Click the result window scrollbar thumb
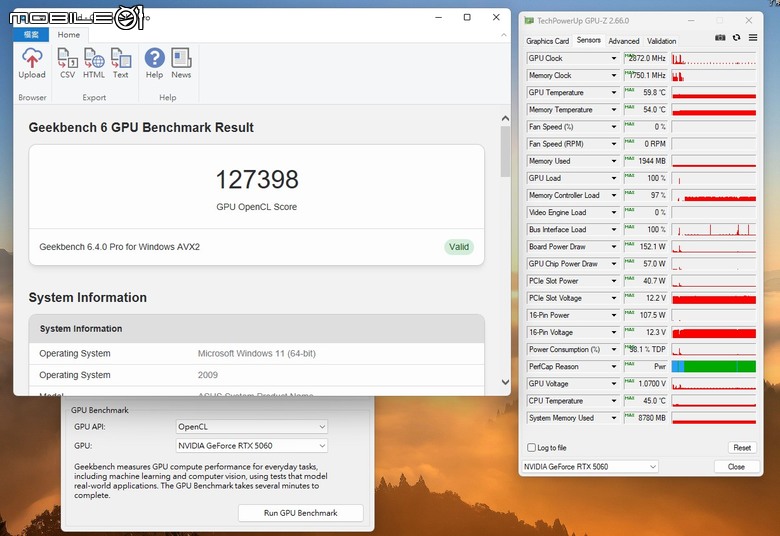Image resolution: width=780 pixels, height=536 pixels. point(505,151)
